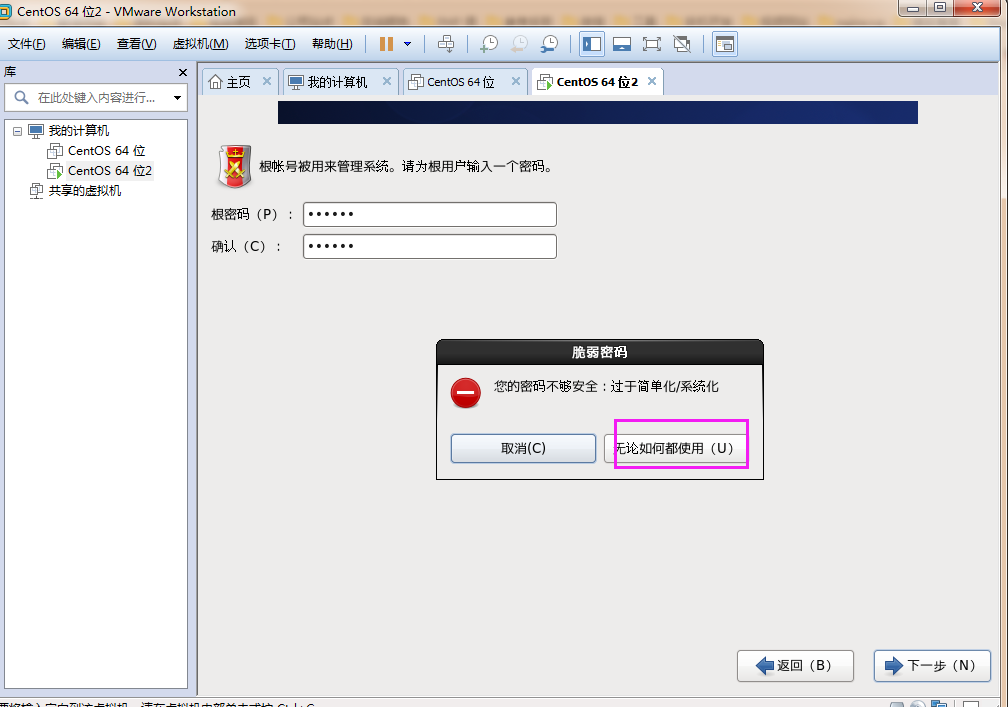Open the 编辑(E) menu
The width and height of the screenshot is (1008, 707).
(x=81, y=44)
